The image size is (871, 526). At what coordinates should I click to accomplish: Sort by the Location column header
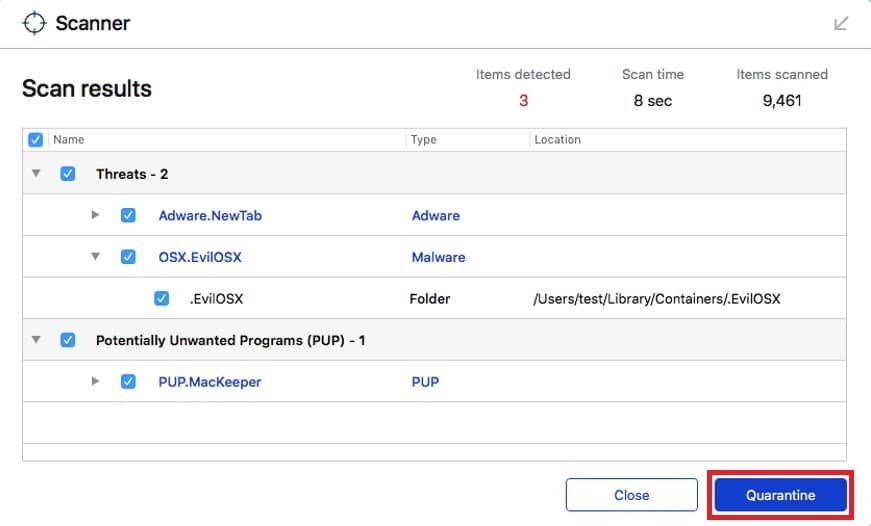(558, 140)
